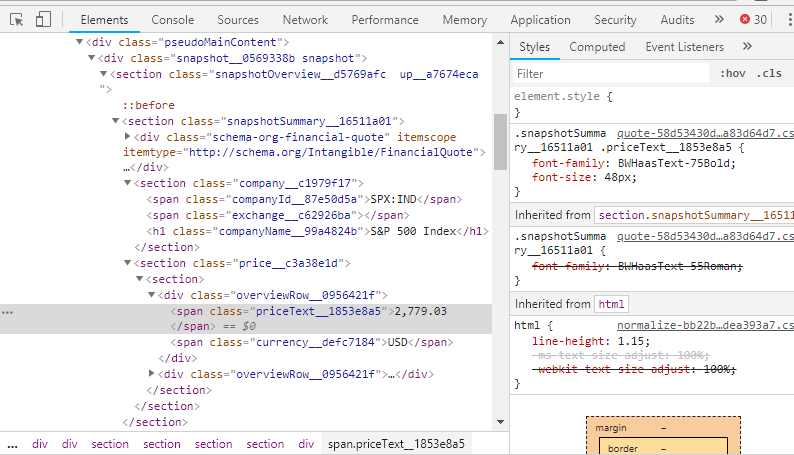Expand breadcrumb ellipsis at the start
Screen dimensions: 794x455
pos(13,444)
